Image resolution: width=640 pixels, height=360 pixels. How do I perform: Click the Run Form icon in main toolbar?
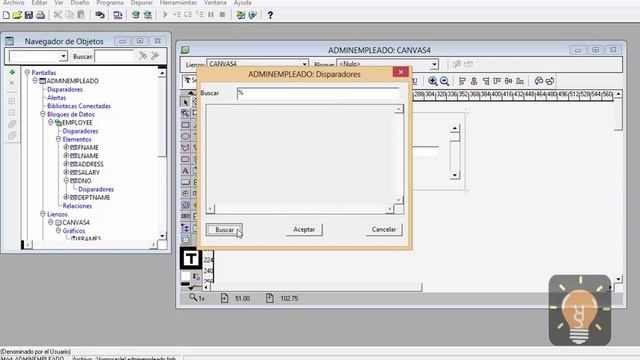[x=118, y=15]
